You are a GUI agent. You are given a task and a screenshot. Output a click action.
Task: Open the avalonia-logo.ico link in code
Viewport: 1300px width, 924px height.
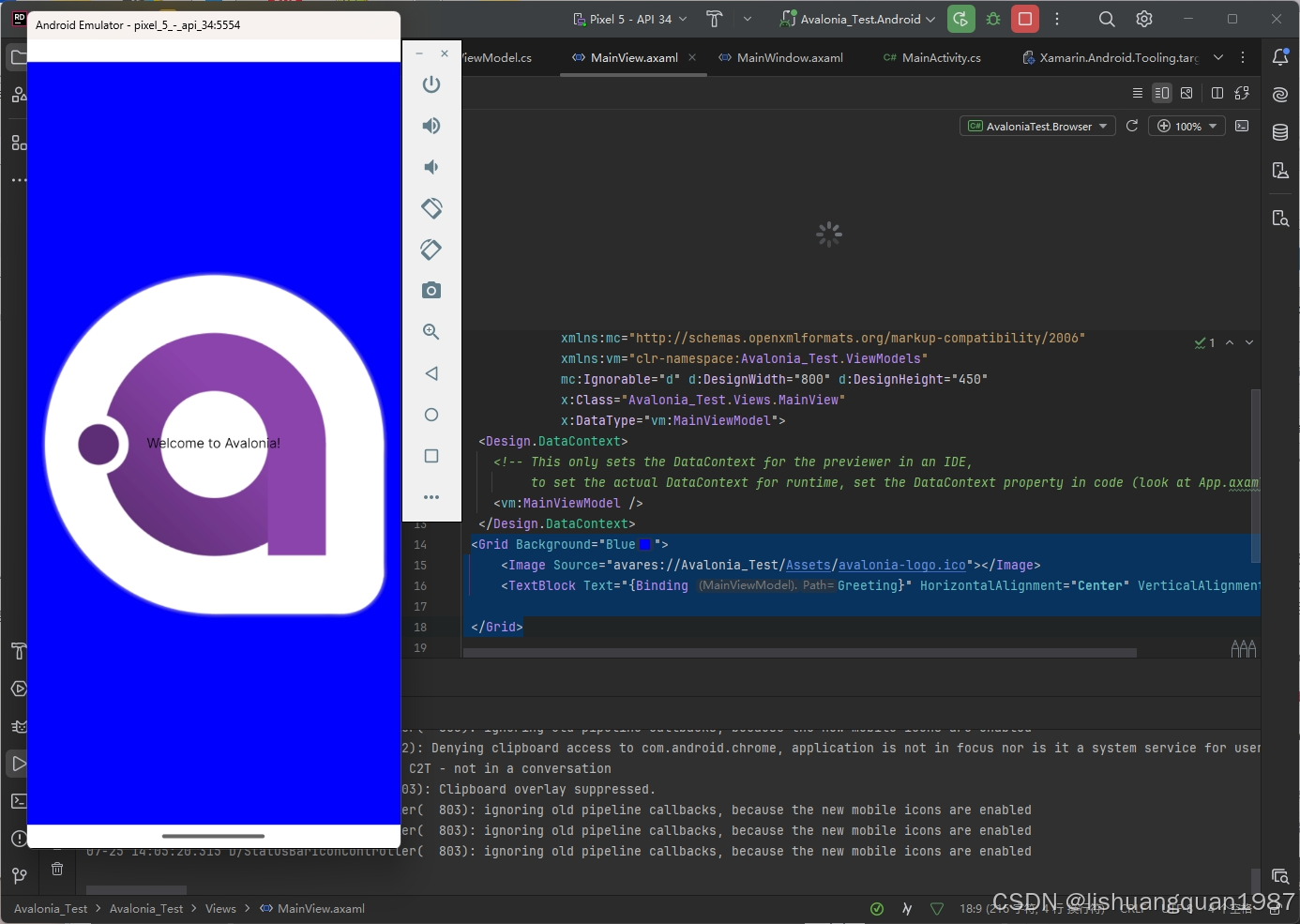902,565
